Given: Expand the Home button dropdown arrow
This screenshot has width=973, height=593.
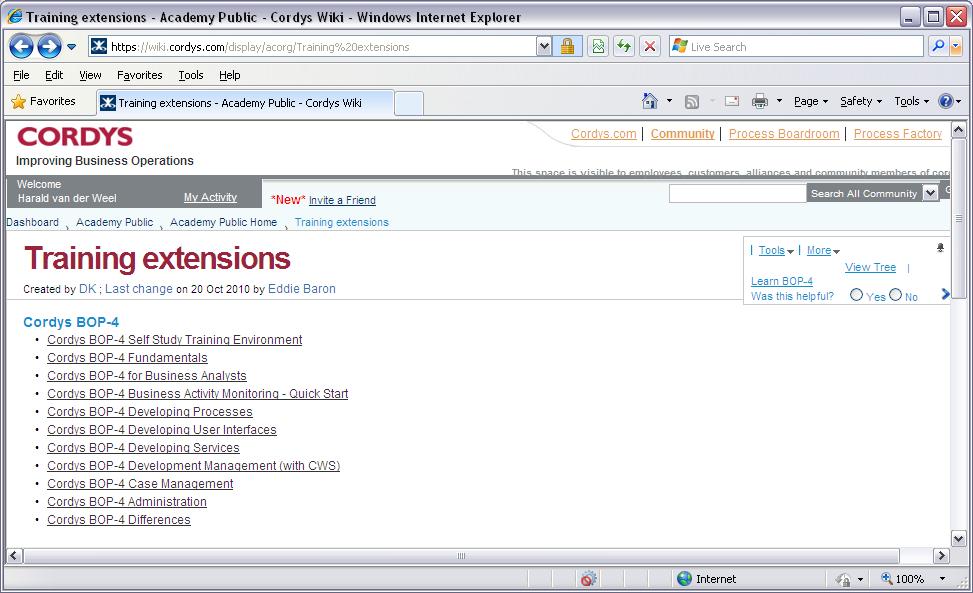Looking at the screenshot, I should click(x=669, y=100).
